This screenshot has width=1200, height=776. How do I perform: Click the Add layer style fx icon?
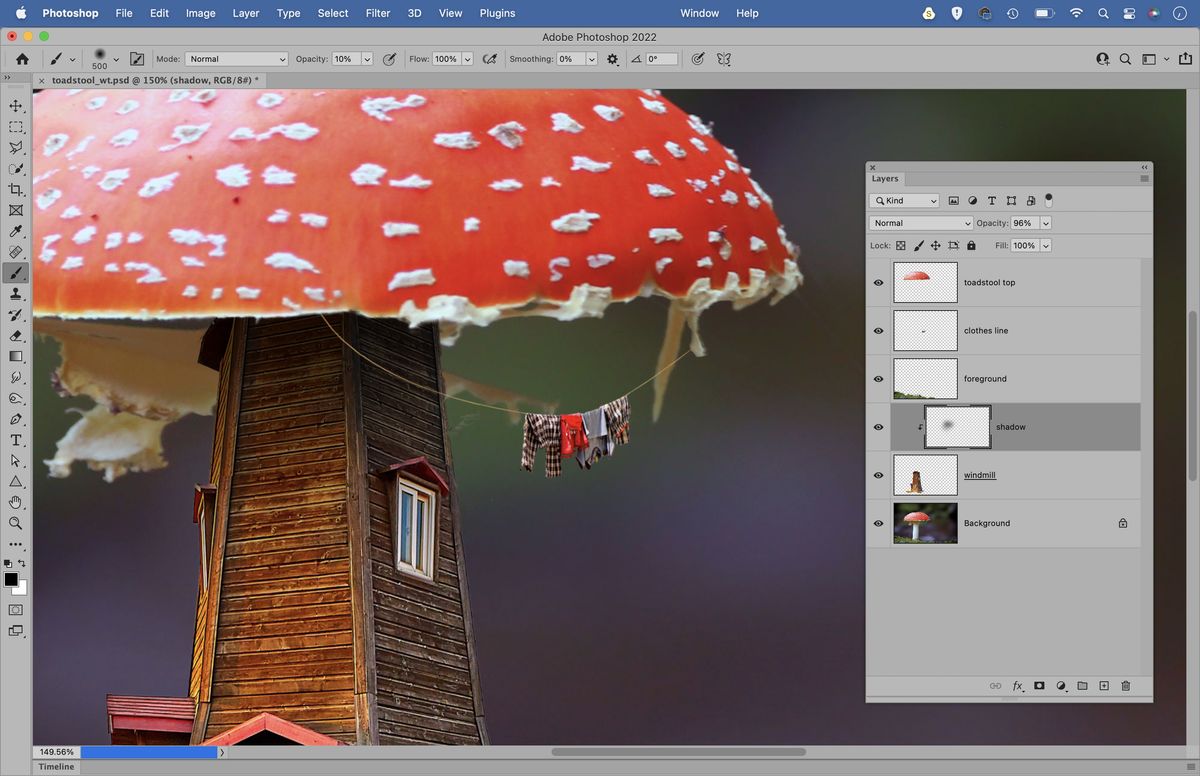(x=1018, y=686)
